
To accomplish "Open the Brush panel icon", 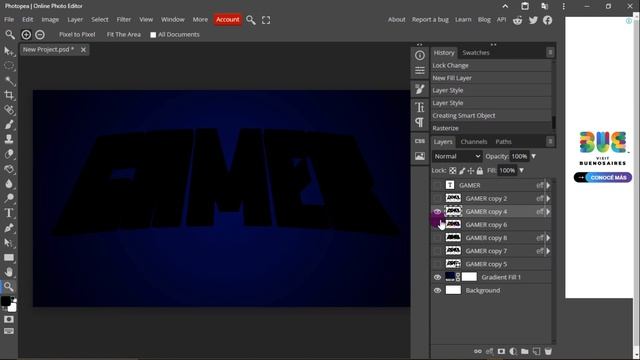I will [420, 89].
